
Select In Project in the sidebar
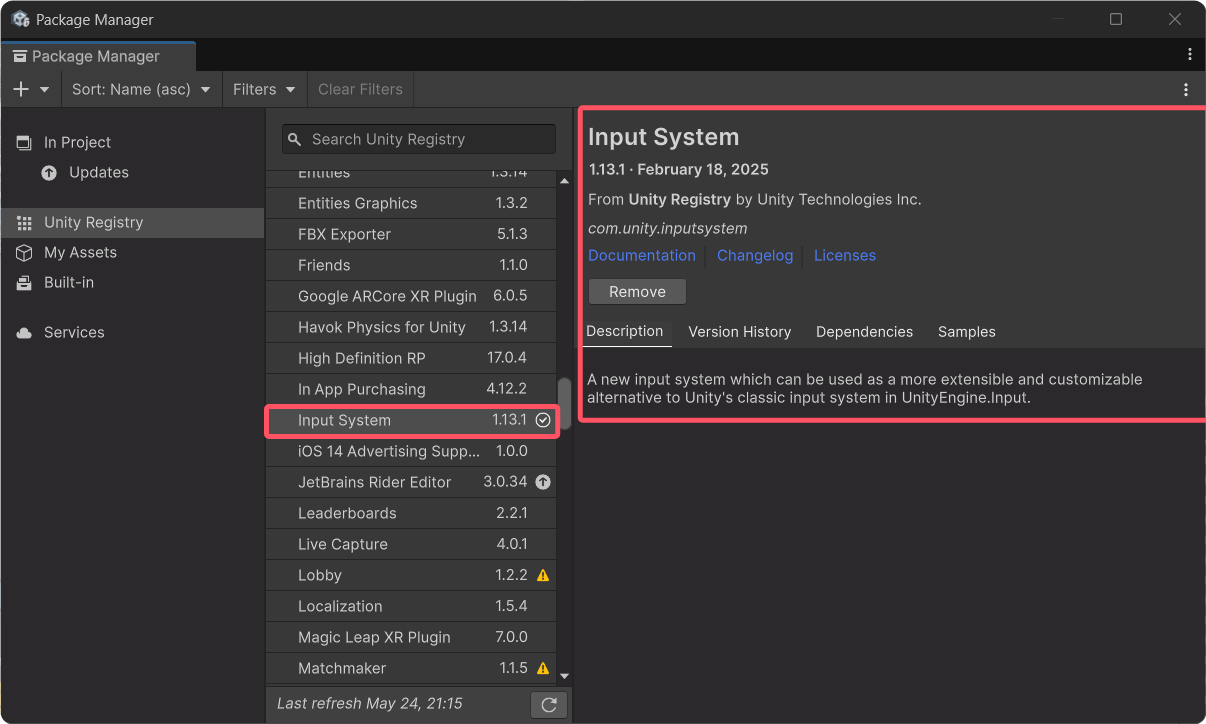(132, 142)
